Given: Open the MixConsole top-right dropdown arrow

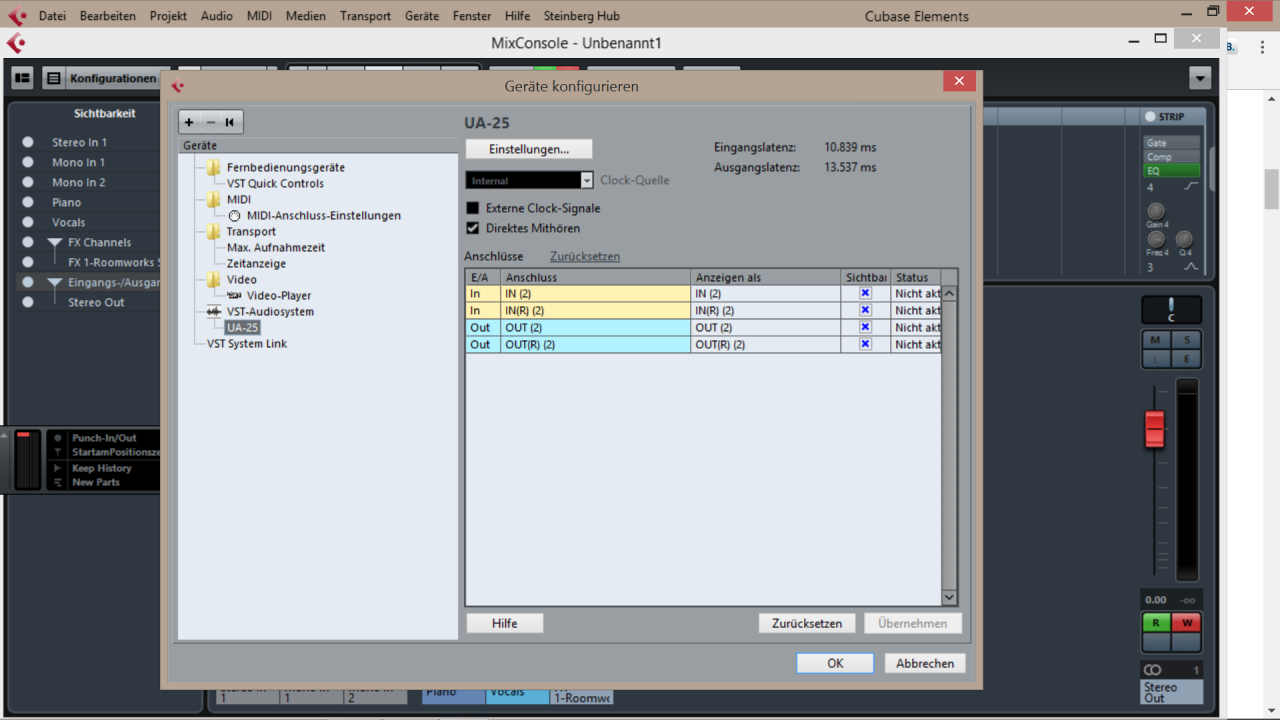Looking at the screenshot, I should click(x=1200, y=78).
